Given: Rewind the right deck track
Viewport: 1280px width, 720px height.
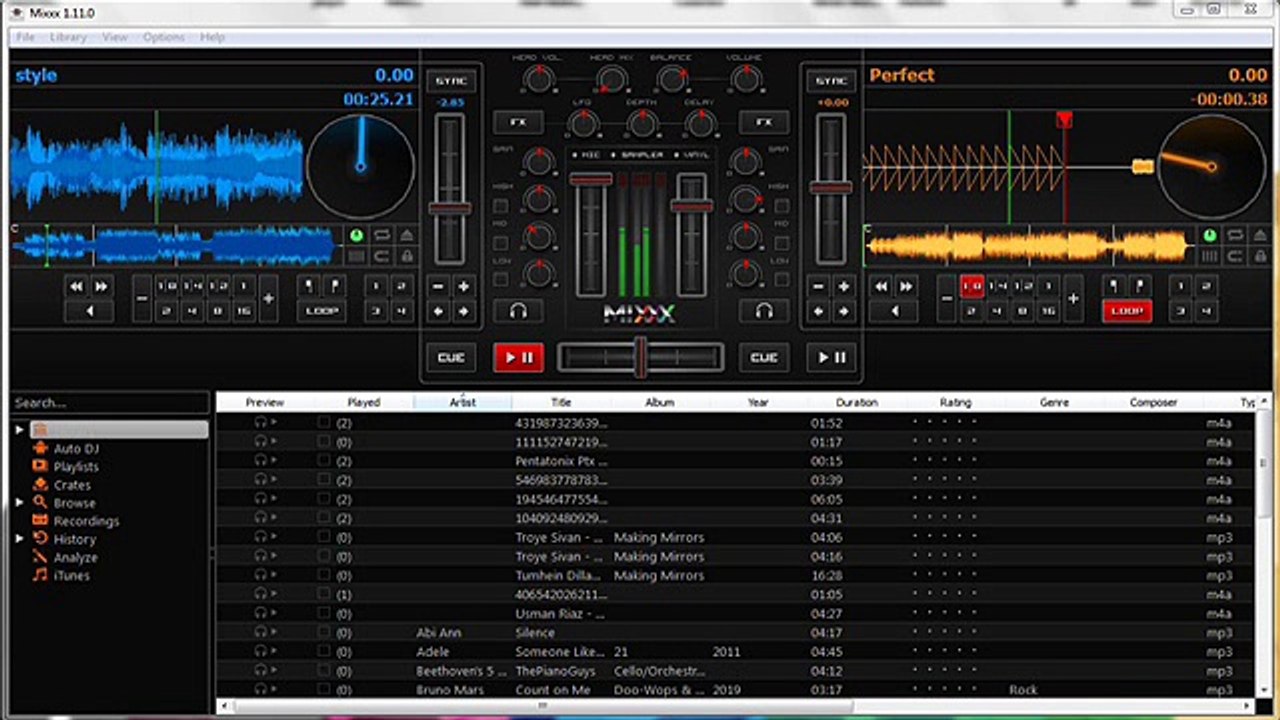Looking at the screenshot, I should 881,286.
